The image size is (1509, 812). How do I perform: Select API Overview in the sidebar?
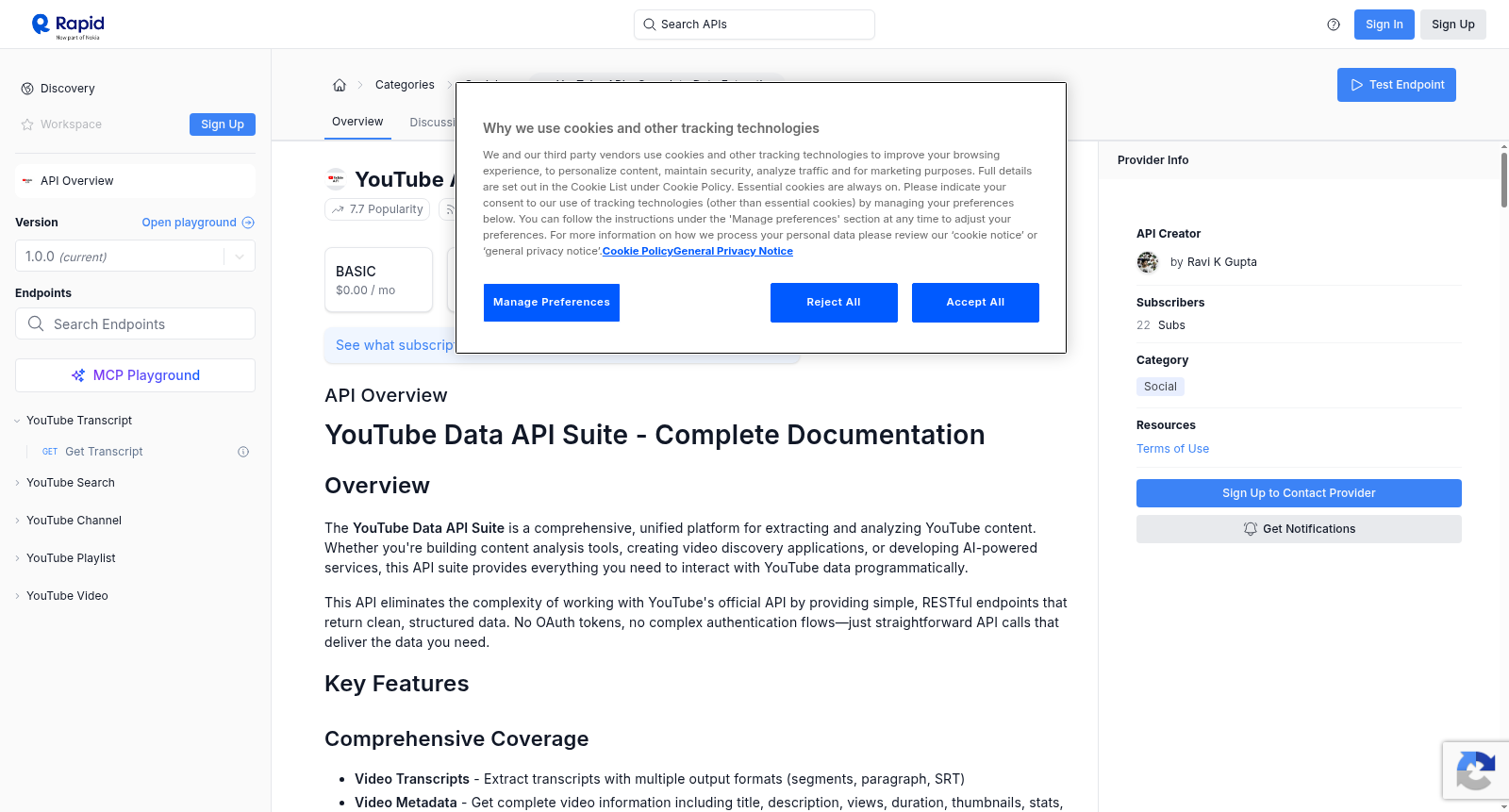pos(135,181)
